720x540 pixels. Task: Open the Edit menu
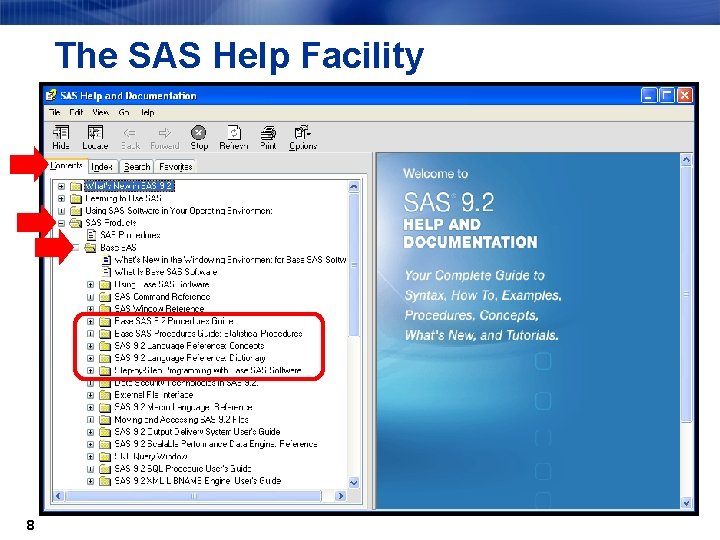[x=76, y=112]
